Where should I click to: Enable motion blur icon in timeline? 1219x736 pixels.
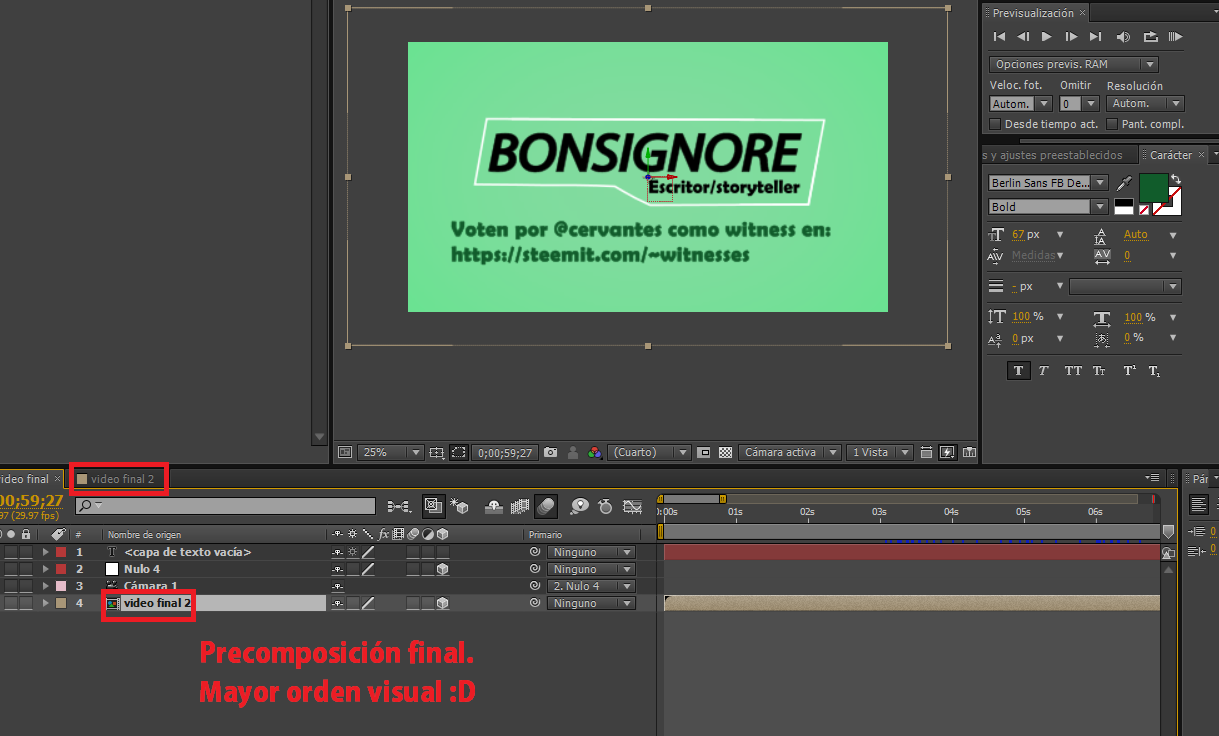(546, 506)
